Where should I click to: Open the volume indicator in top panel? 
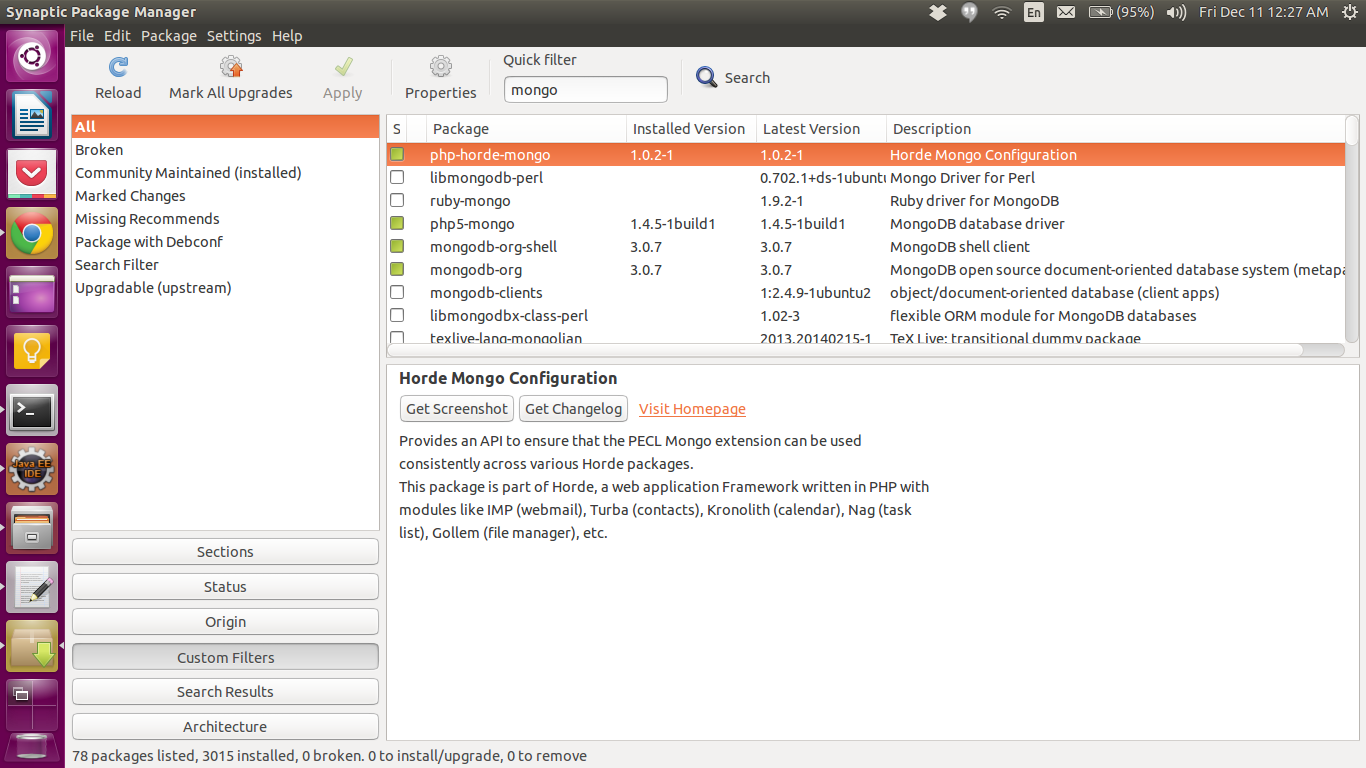[x=1176, y=12]
